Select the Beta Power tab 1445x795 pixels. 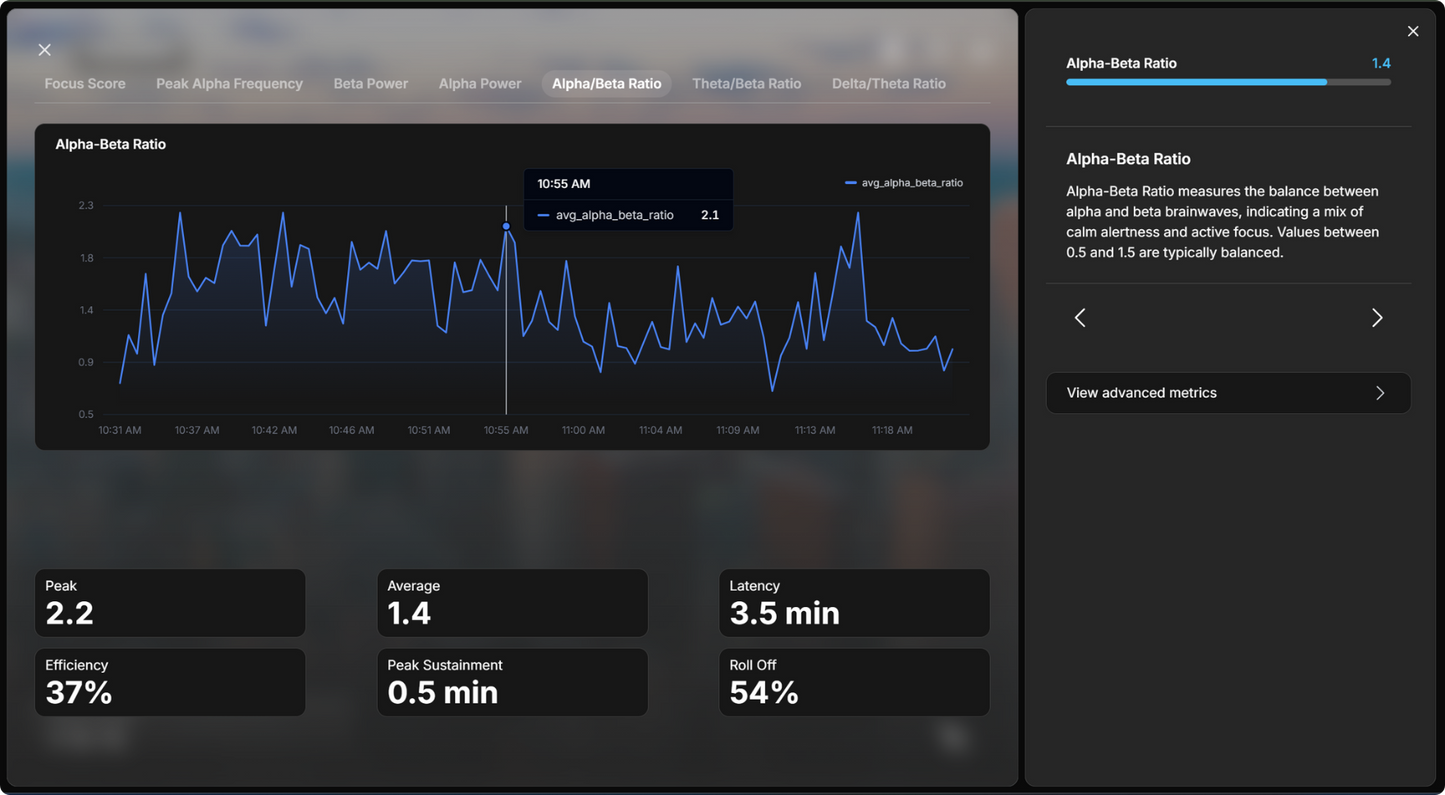(x=370, y=84)
